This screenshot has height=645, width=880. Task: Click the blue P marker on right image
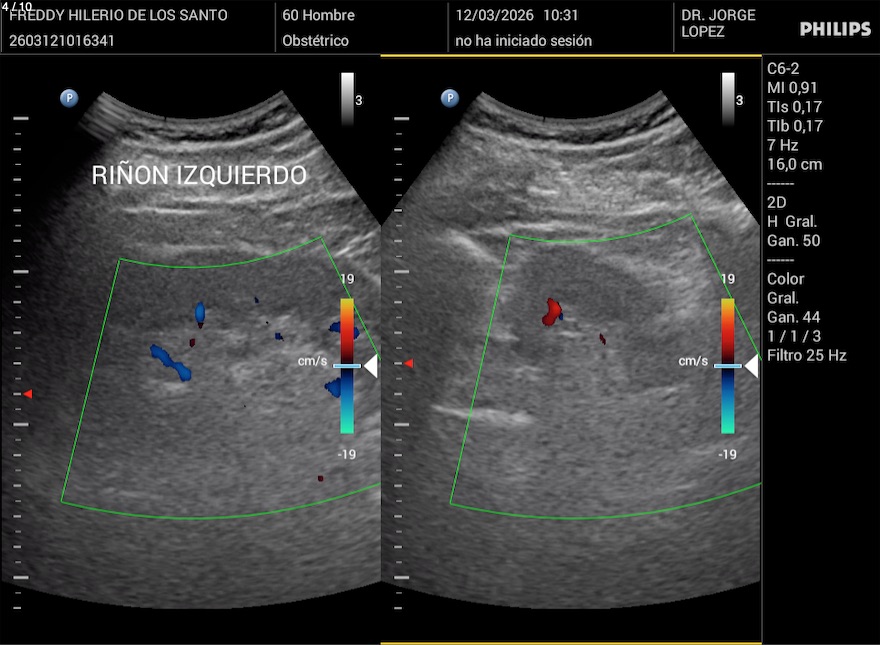[x=450, y=98]
